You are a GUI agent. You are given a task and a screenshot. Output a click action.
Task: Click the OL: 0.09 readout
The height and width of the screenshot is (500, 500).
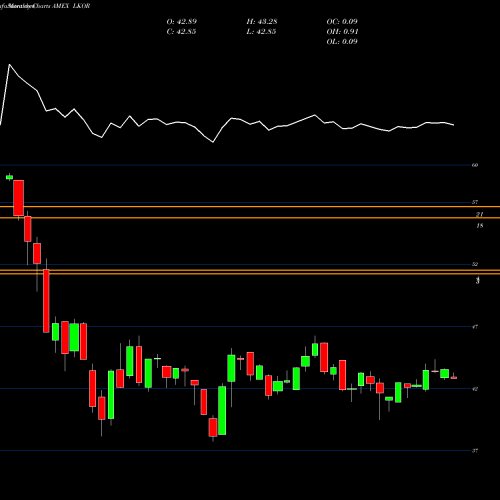click(x=342, y=42)
